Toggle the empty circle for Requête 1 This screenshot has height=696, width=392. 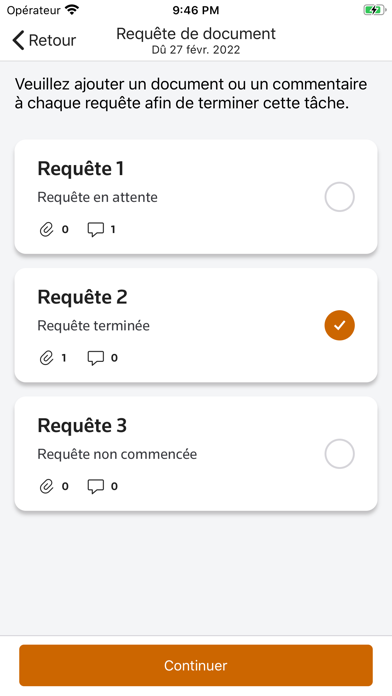(339, 197)
